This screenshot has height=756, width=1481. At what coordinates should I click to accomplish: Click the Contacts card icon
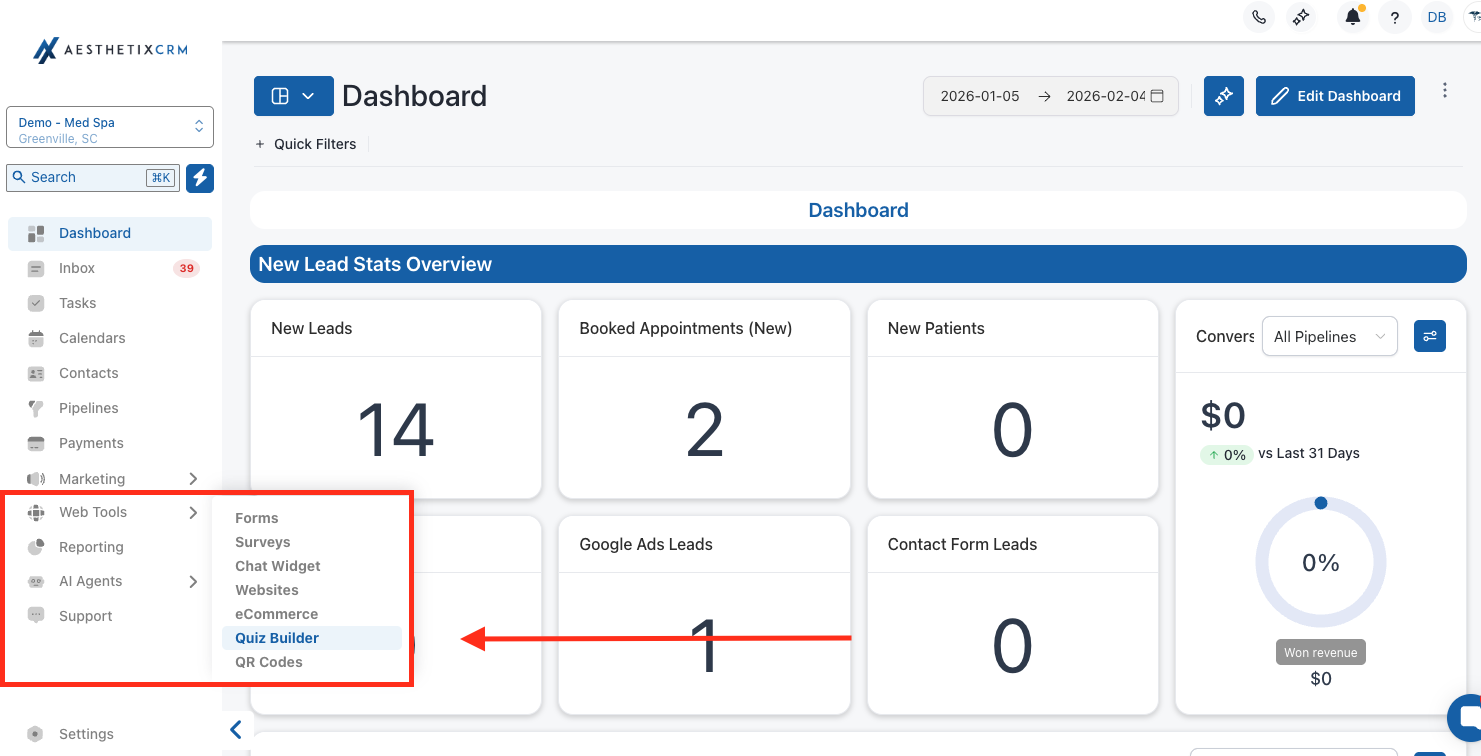(36, 373)
